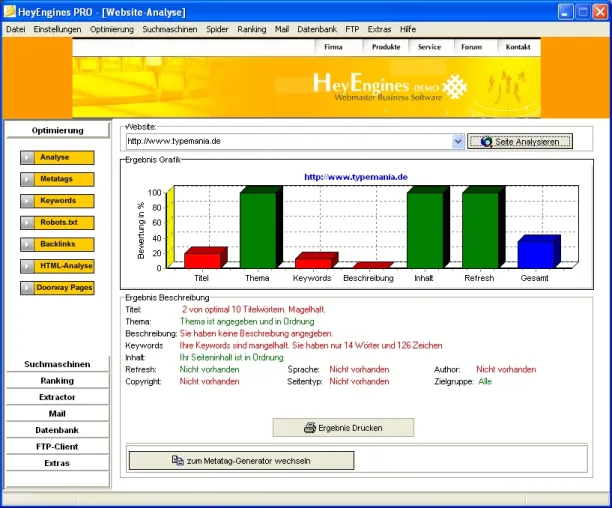The width and height of the screenshot is (612, 508).
Task: Open the Extras menu in menu bar
Action: pyautogui.click(x=379, y=29)
